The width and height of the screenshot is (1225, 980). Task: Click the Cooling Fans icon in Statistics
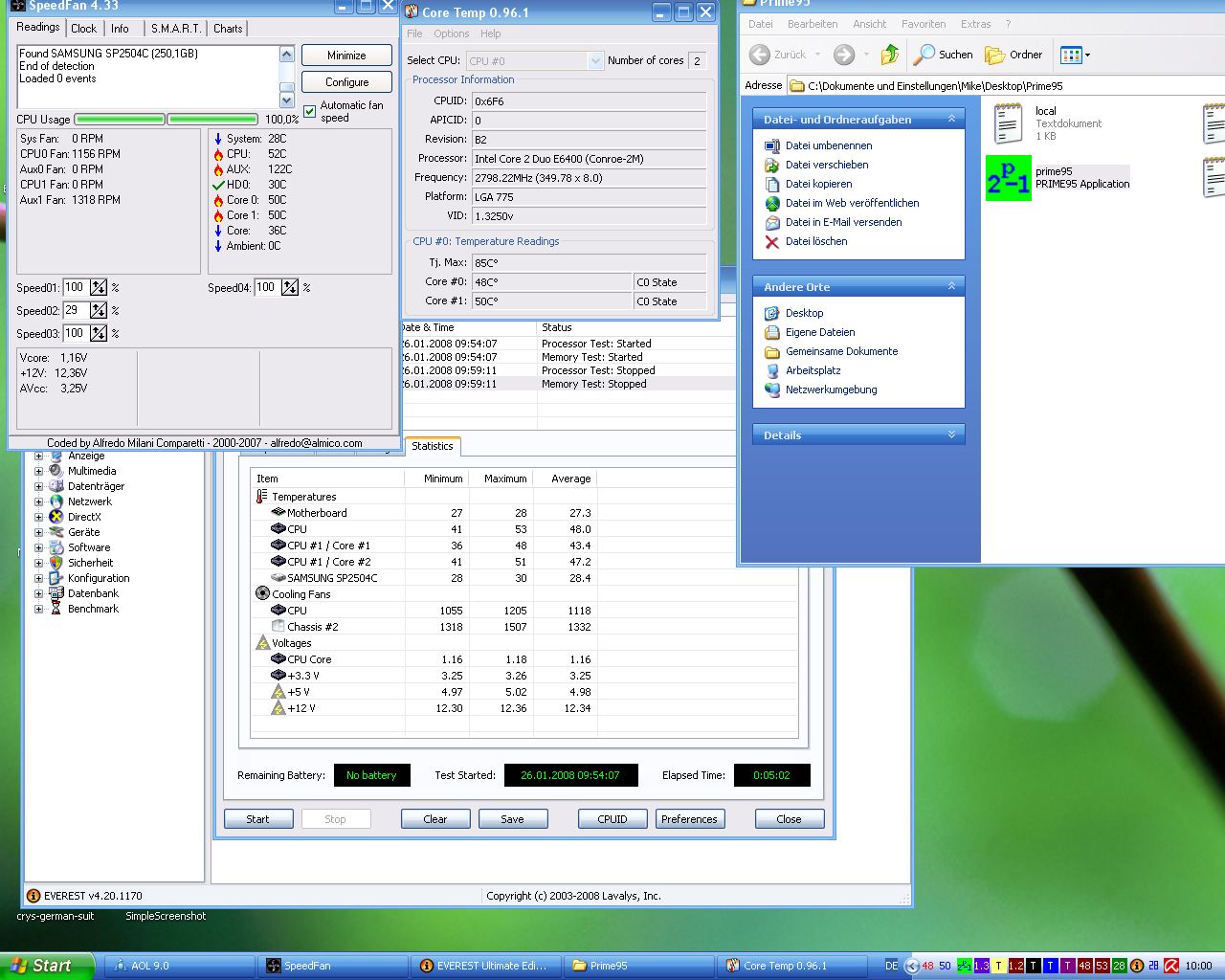tap(262, 593)
